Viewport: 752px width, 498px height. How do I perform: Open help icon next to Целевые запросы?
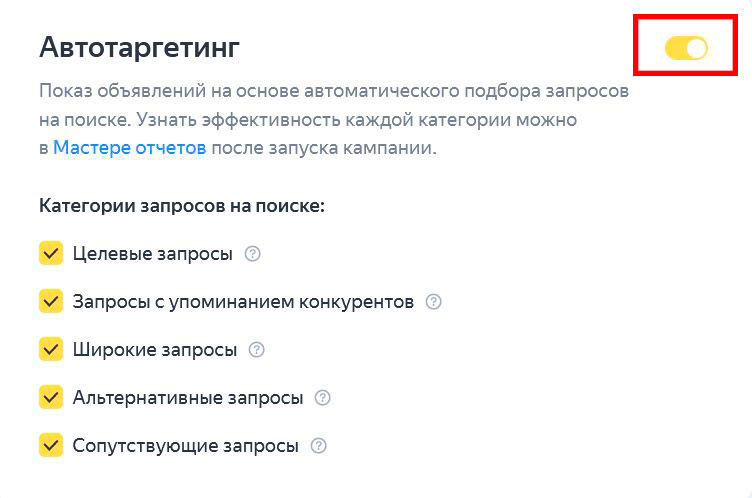pos(252,253)
